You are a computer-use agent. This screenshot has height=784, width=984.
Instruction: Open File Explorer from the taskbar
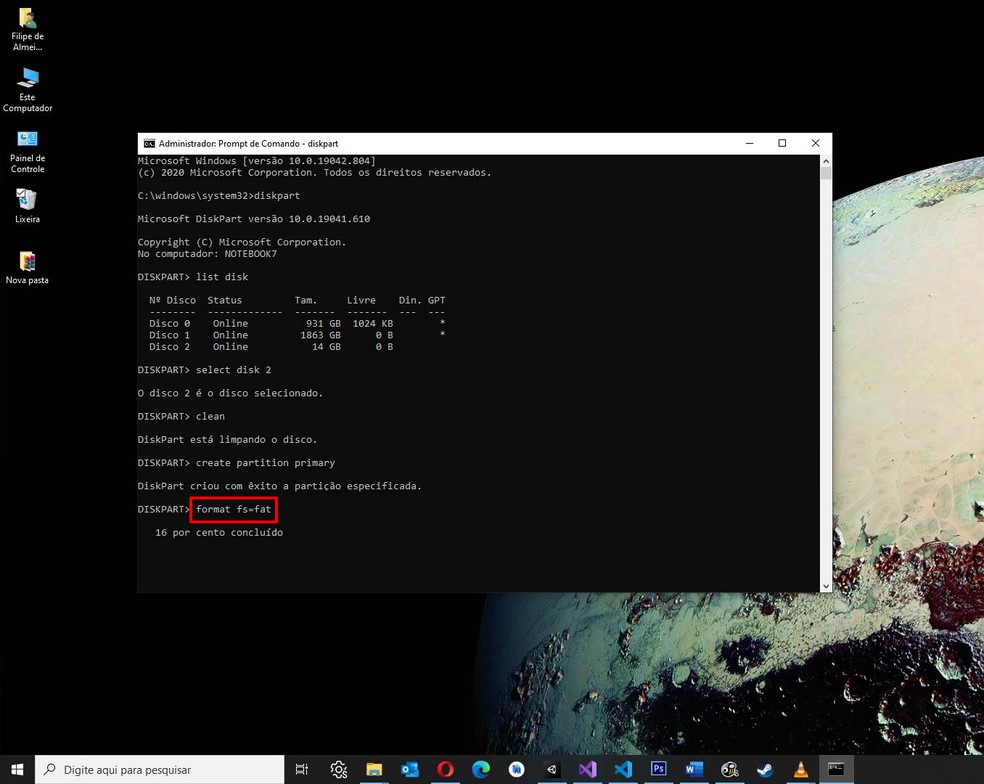tap(374, 770)
